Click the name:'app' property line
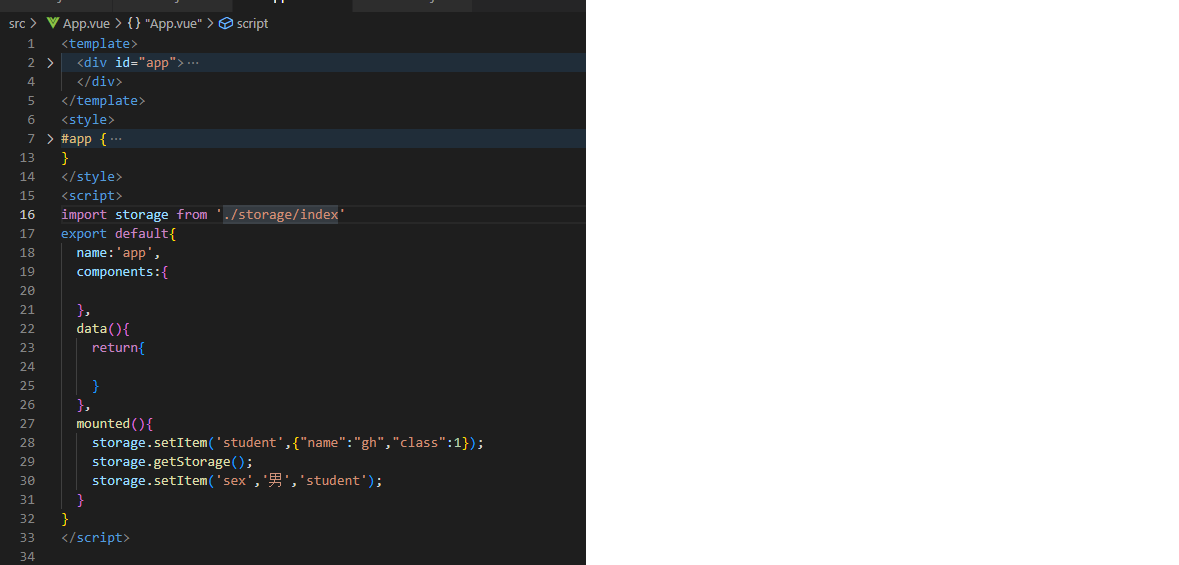The image size is (1179, 565). tap(118, 253)
